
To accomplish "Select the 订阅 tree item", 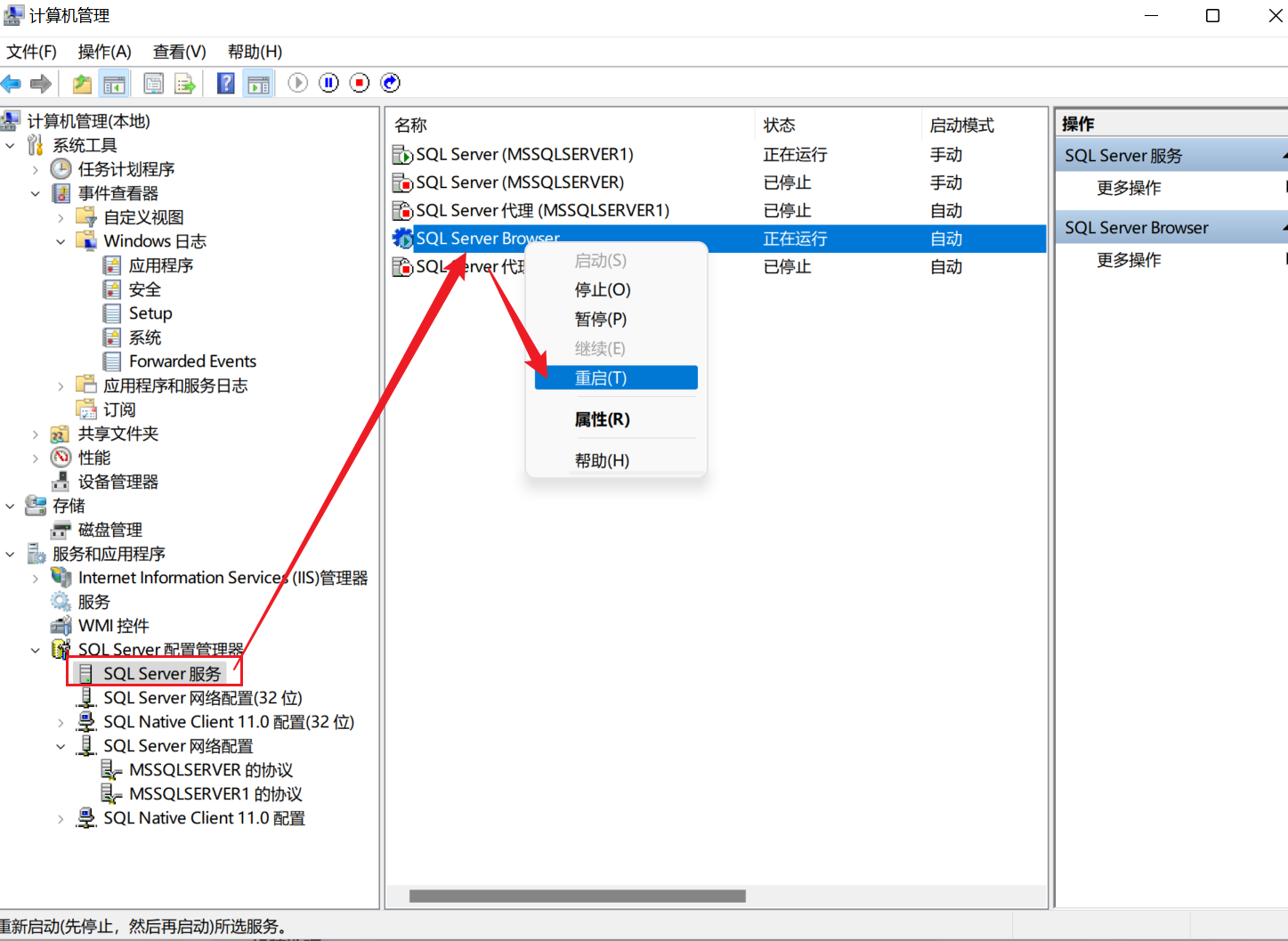I will click(x=119, y=410).
